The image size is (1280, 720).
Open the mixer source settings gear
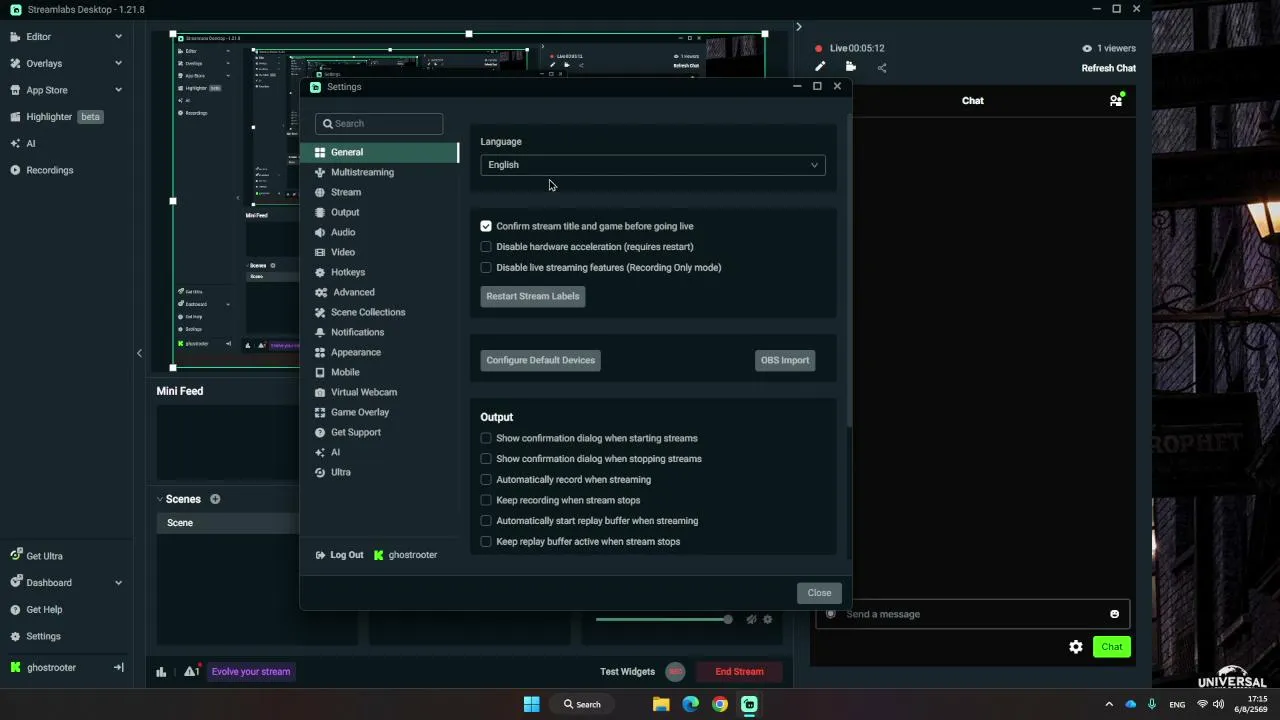point(767,620)
